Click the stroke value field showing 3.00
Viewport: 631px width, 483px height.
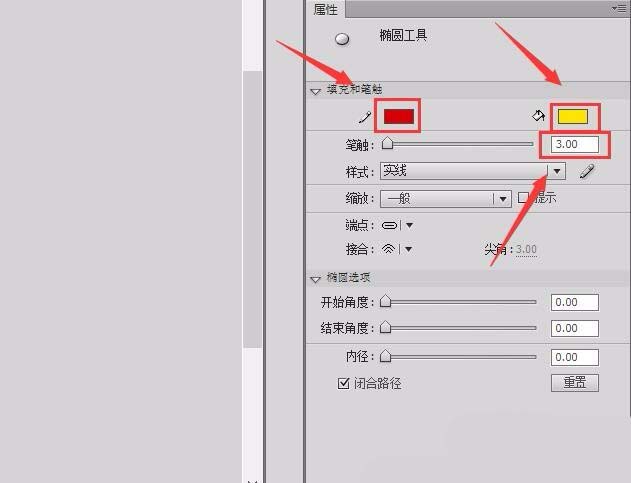coord(575,144)
